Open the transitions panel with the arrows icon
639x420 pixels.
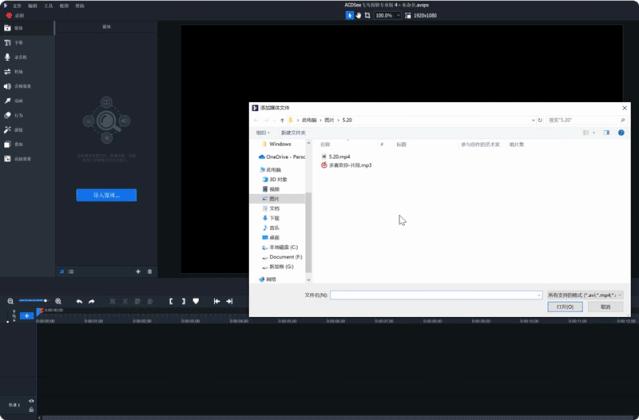point(8,72)
